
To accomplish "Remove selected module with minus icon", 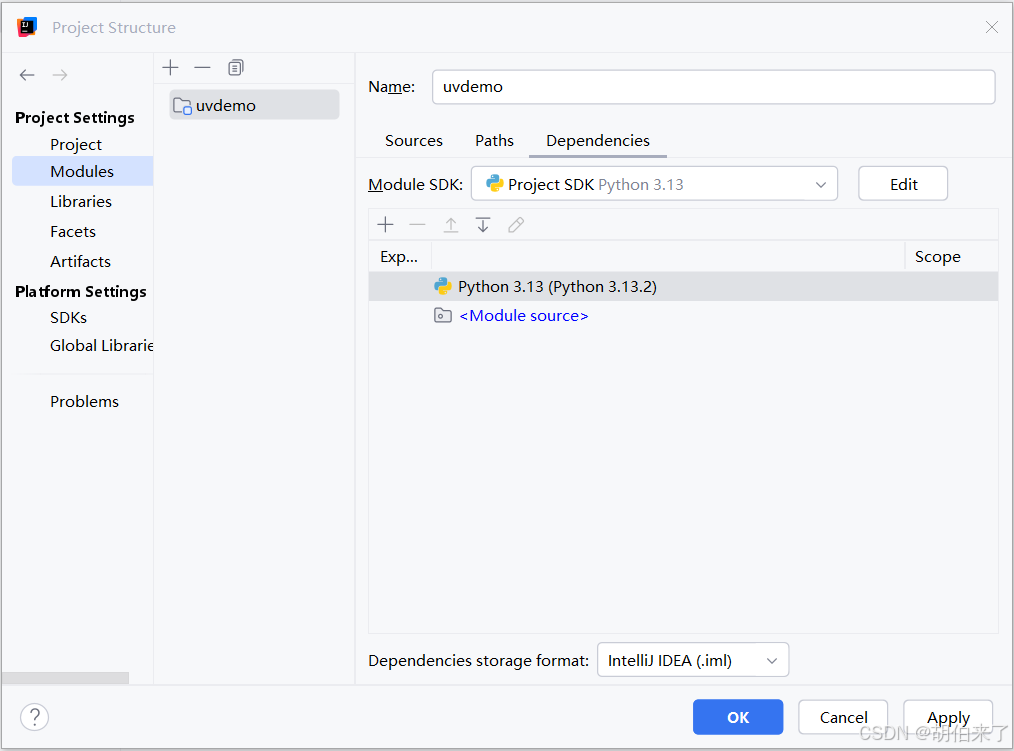I will [x=202, y=67].
